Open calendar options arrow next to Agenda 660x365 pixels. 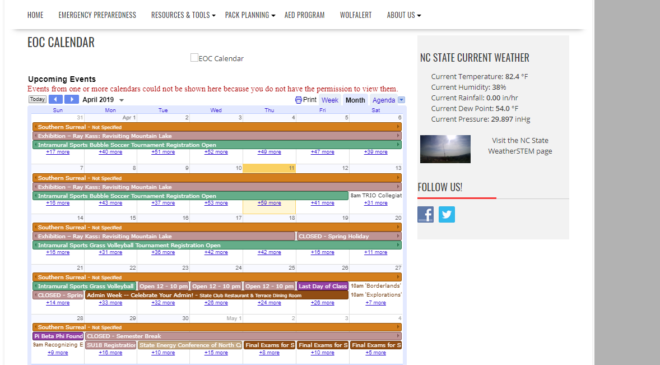coord(402,100)
